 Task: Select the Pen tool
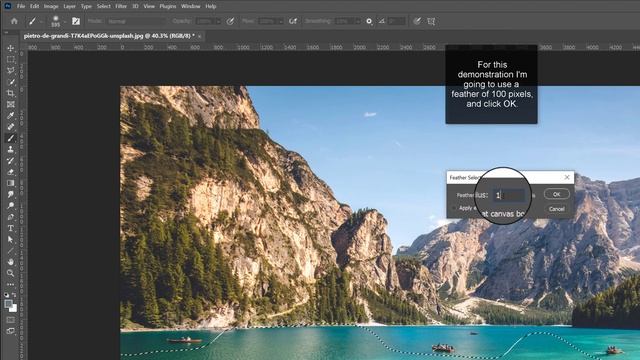point(11,217)
